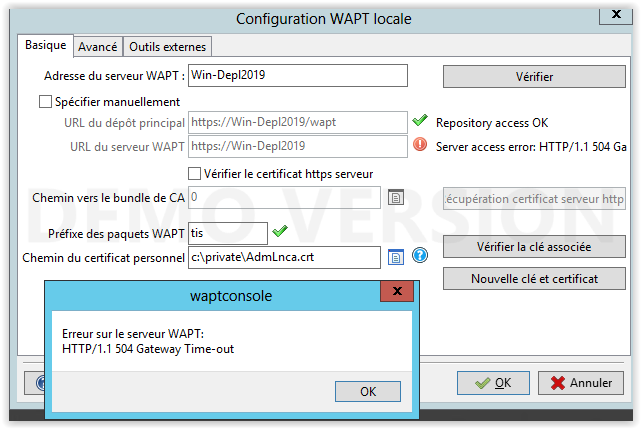Click the Erreur sur le serveur WAPT text
641x429 pixels.
[133, 334]
